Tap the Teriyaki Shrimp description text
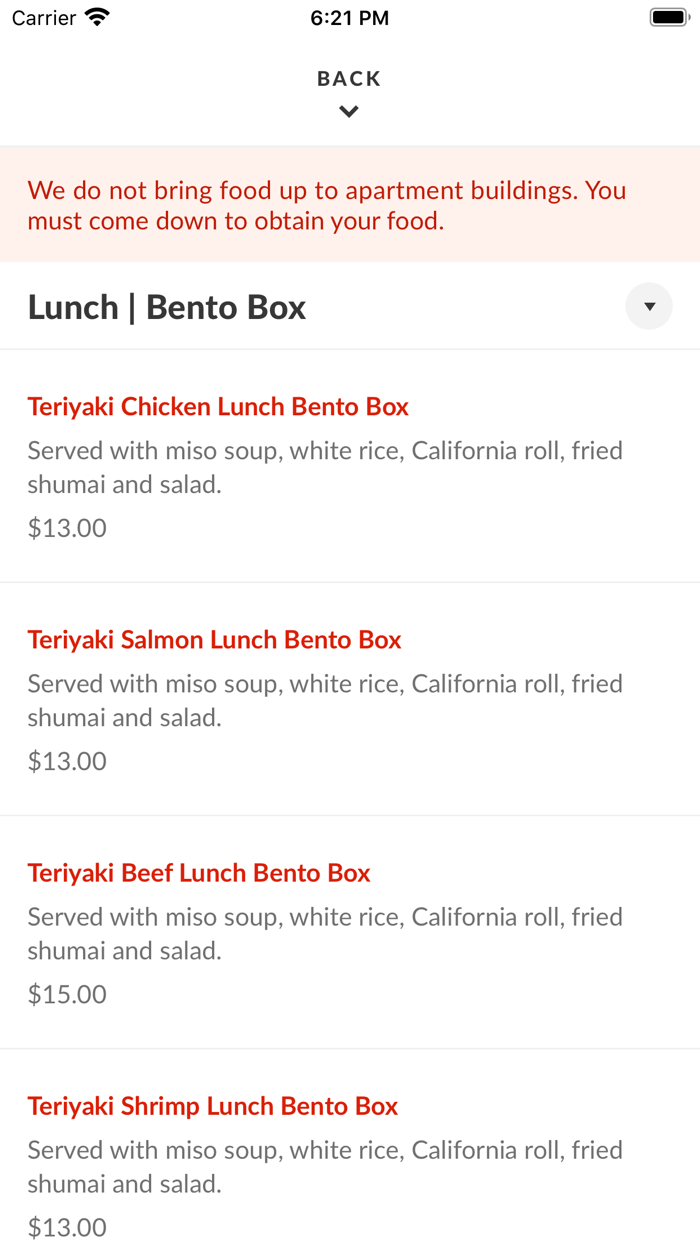The height and width of the screenshot is (1244, 700). (x=325, y=1166)
